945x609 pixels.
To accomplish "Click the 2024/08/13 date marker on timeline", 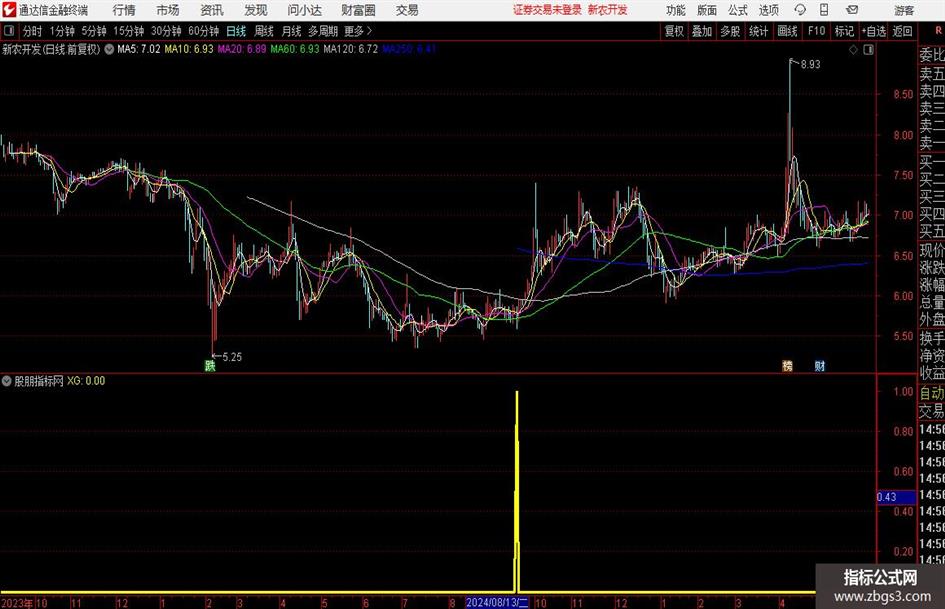I will (497, 602).
